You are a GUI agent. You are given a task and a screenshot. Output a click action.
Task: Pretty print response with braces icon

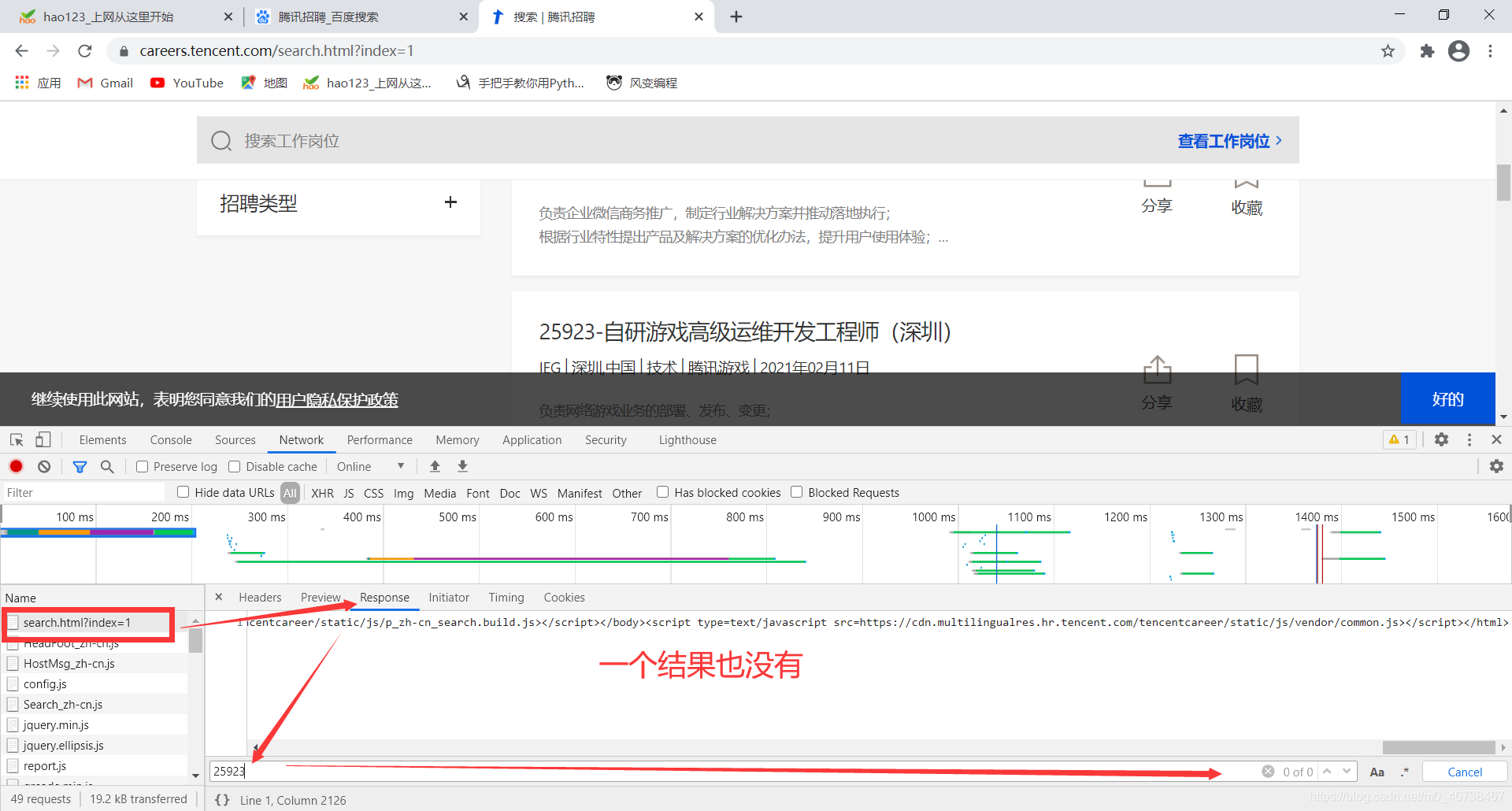222,800
